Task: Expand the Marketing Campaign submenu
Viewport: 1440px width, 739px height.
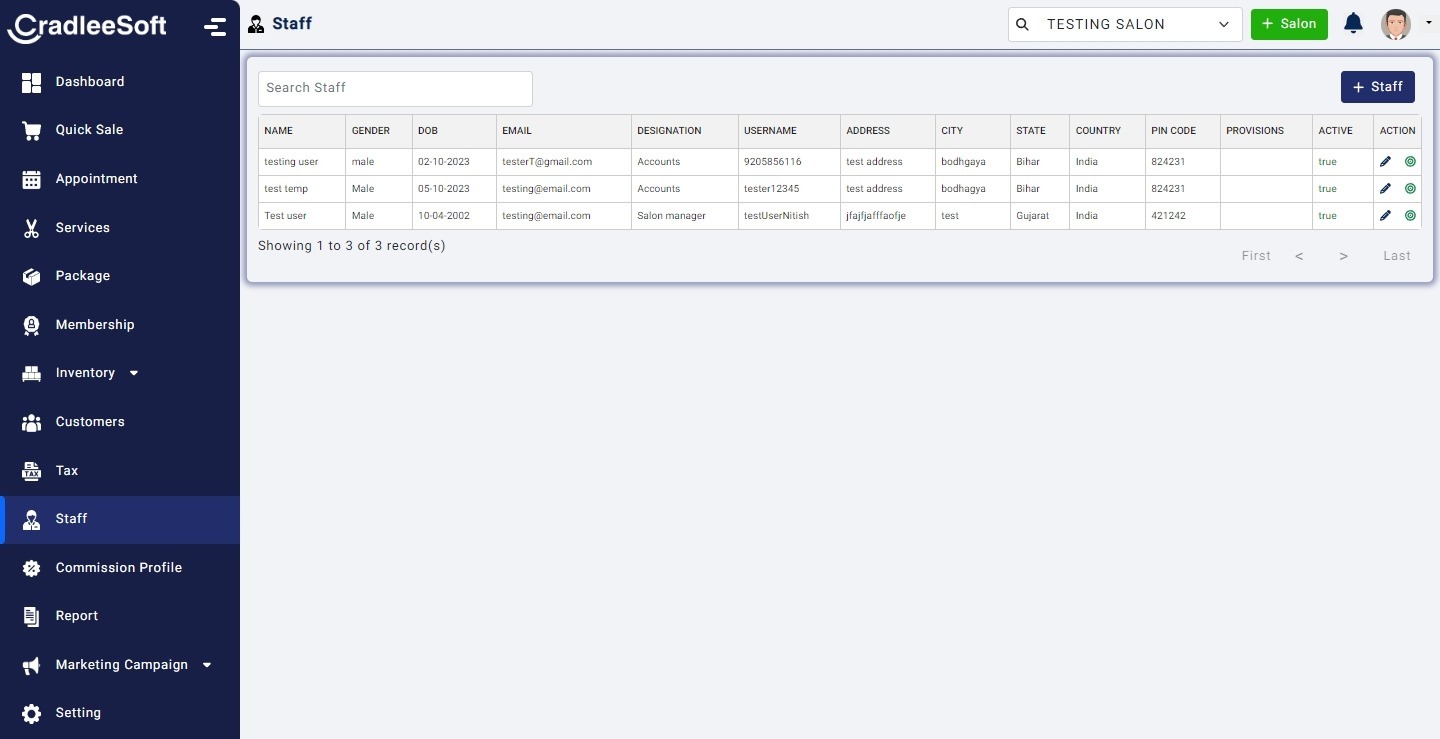Action: [207, 665]
